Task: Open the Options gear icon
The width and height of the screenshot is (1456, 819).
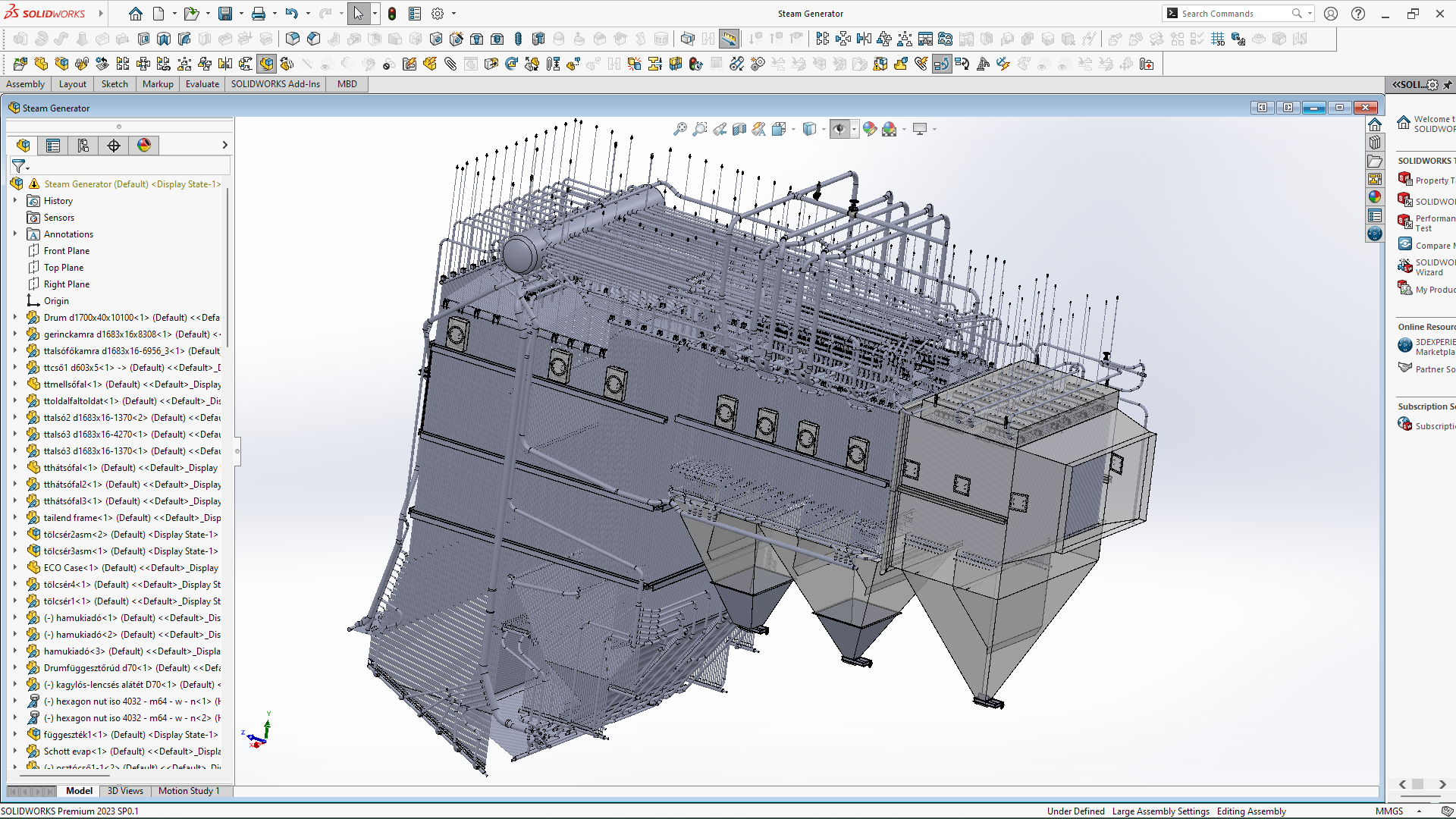Action: 438,14
